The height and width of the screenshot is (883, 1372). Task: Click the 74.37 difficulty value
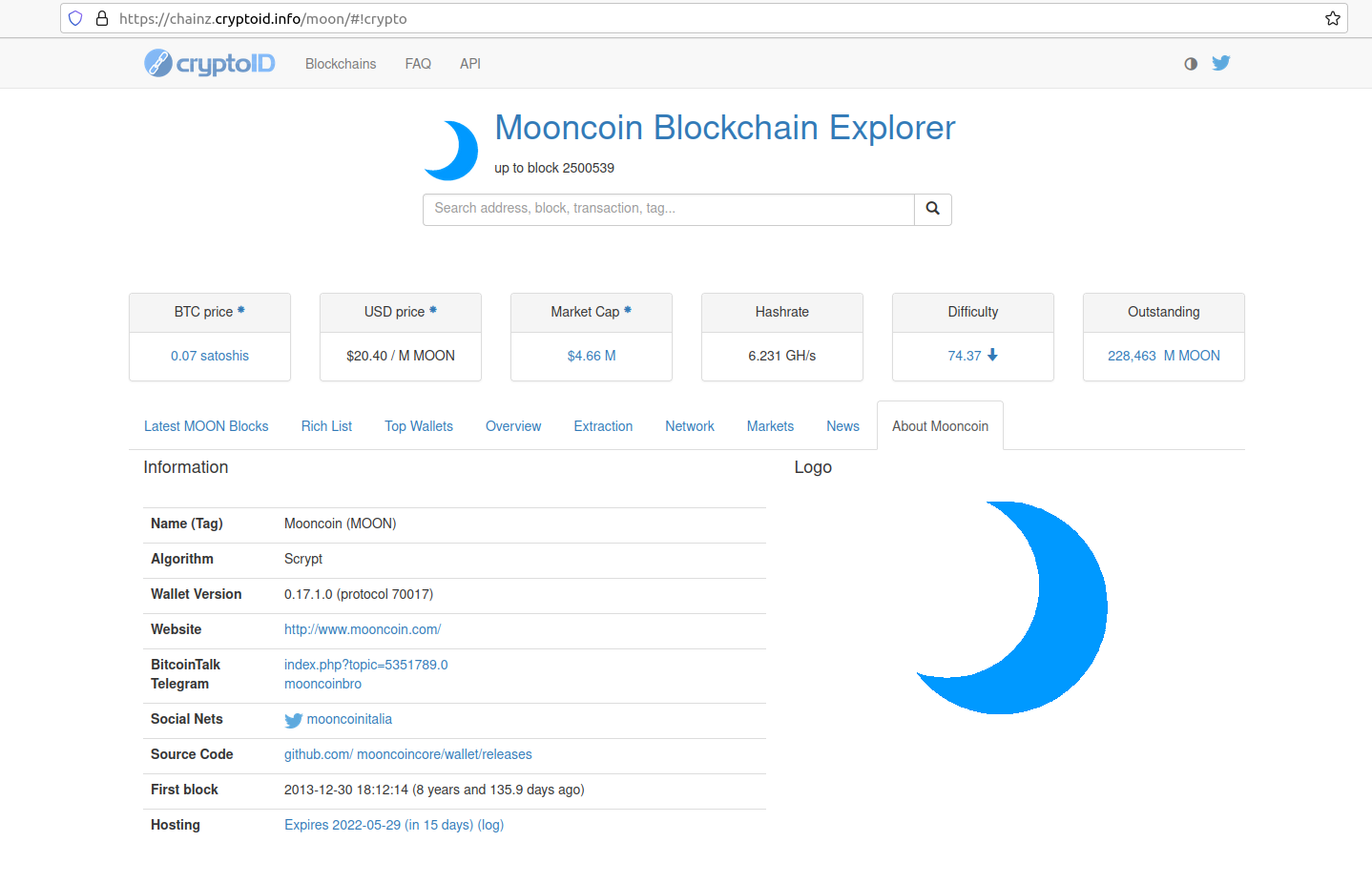point(965,356)
